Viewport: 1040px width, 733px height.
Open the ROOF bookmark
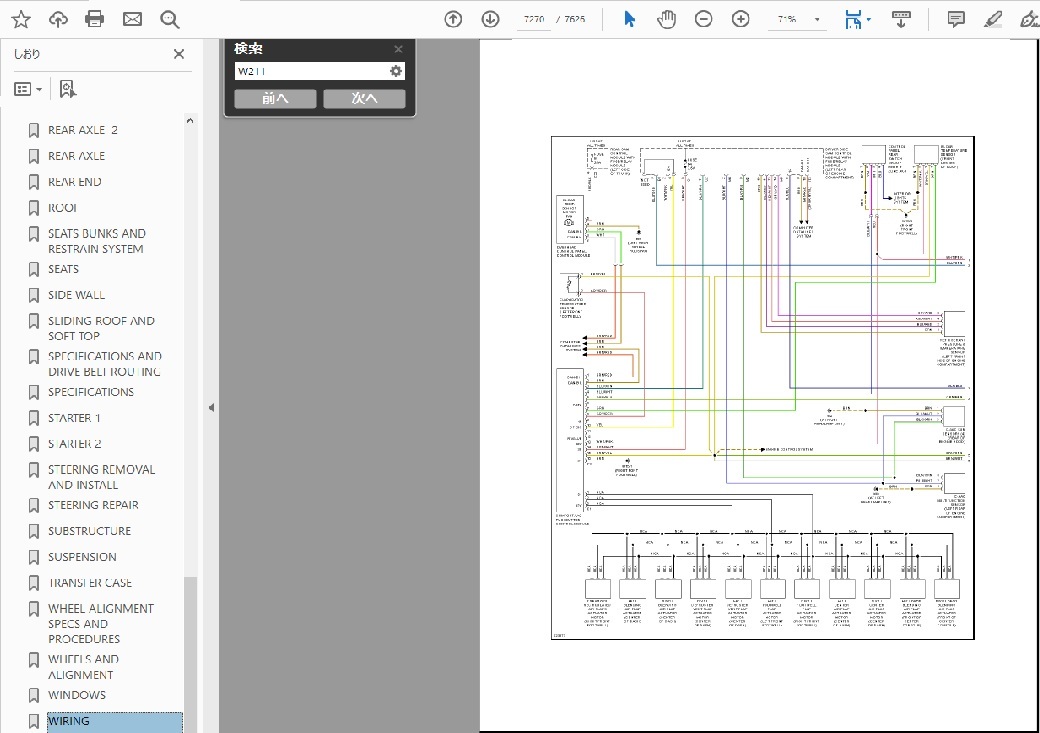click(x=62, y=208)
